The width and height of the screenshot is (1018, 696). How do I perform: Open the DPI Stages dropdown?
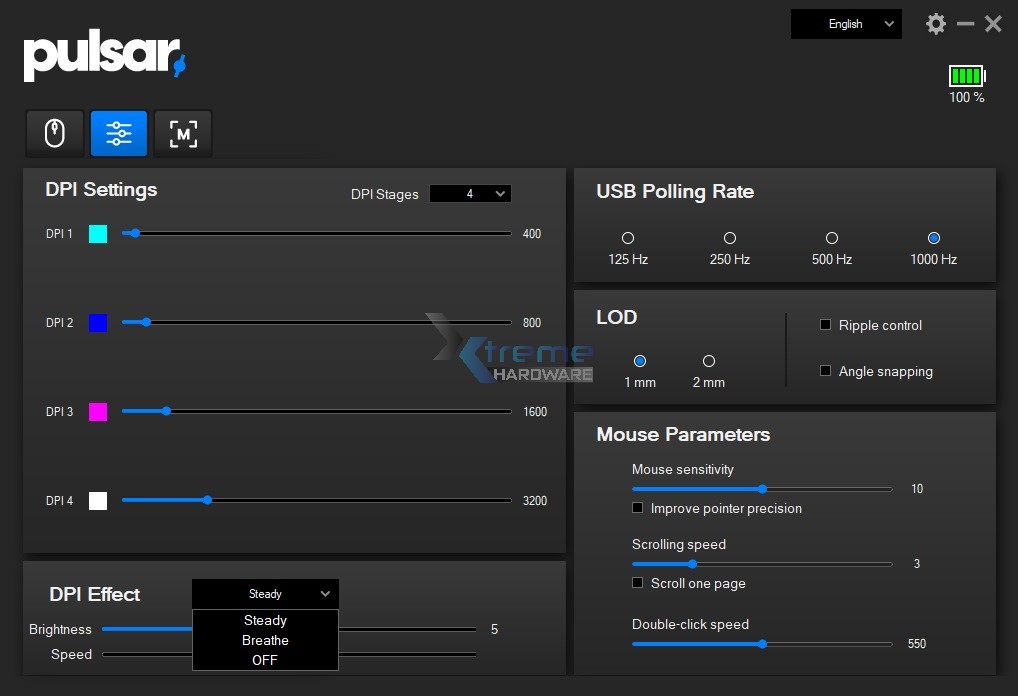[470, 193]
